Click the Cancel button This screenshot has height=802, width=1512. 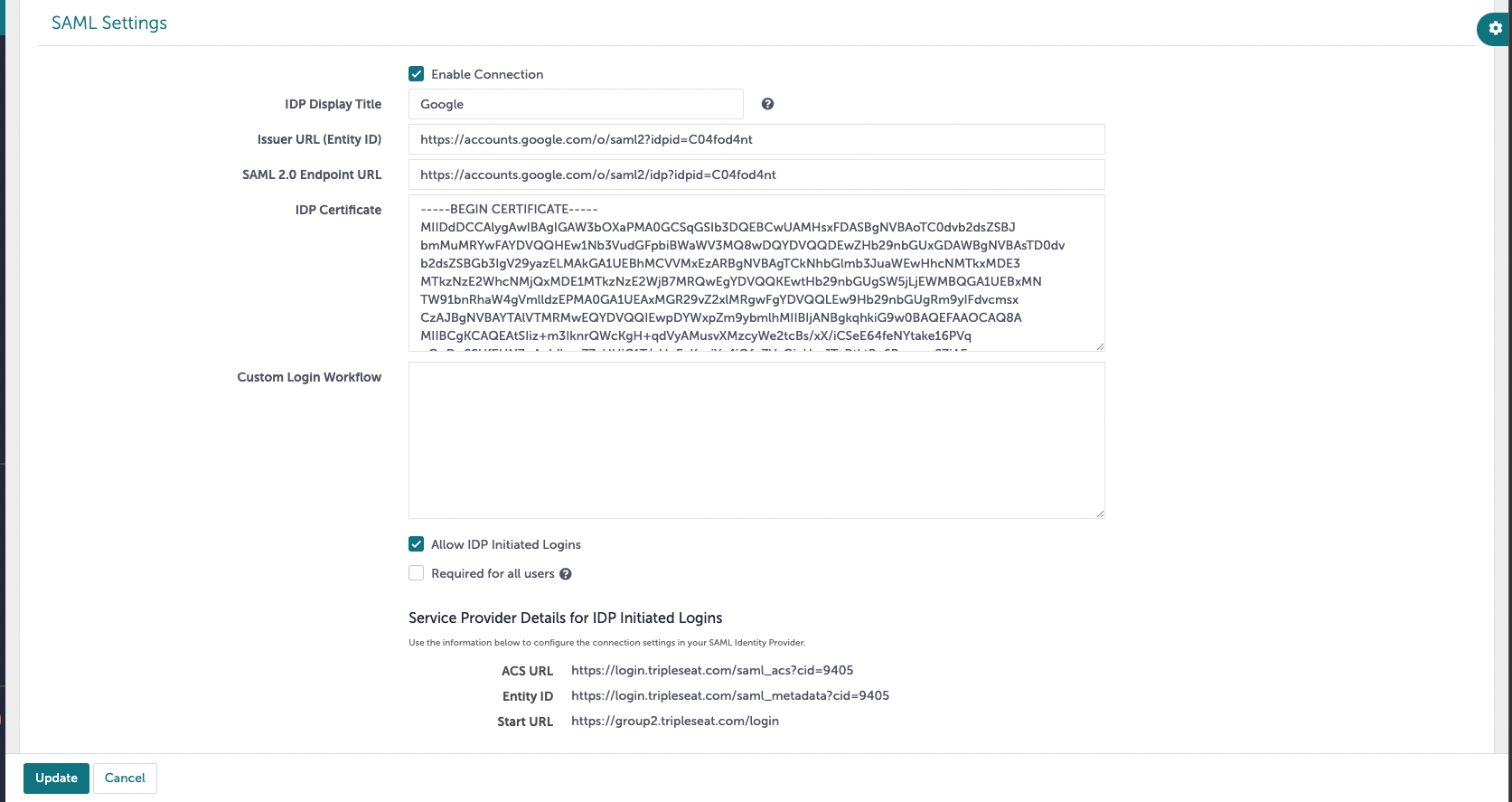tap(125, 778)
